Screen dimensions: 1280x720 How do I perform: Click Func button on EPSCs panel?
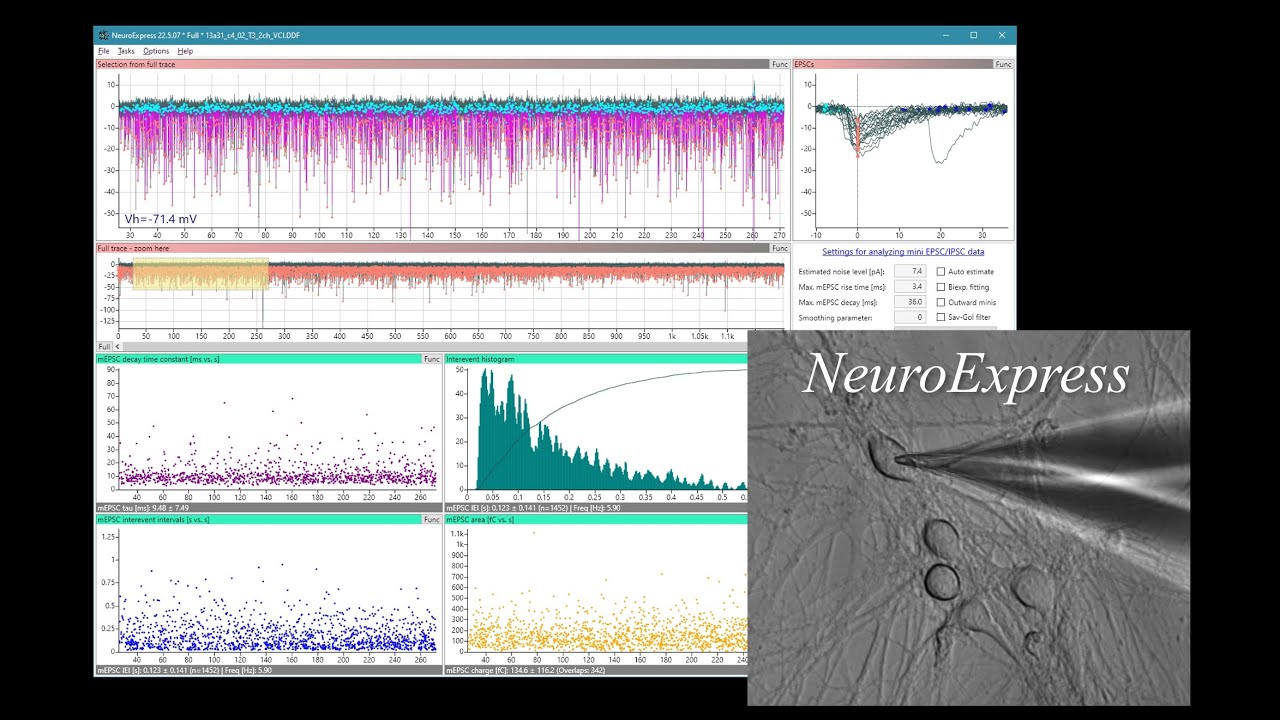pyautogui.click(x=1003, y=64)
